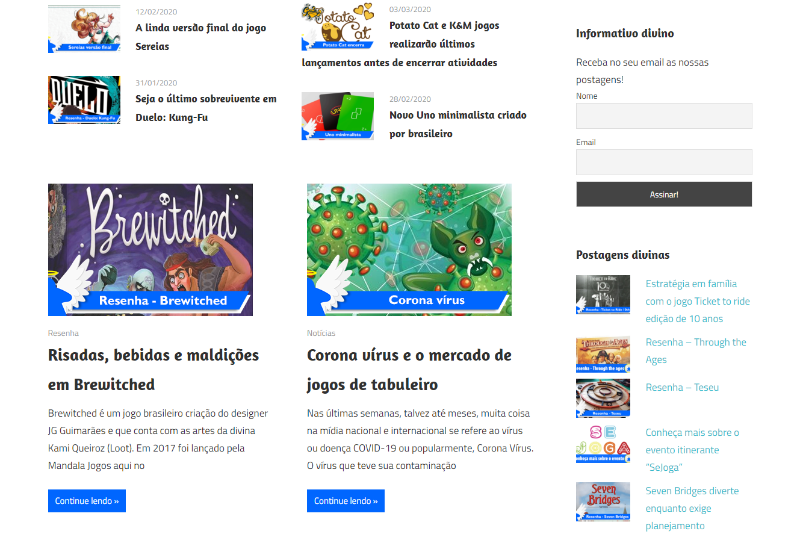Open 'Corona vírus e o mercado de jogos' heading
This screenshot has height=534, width=800.
[x=409, y=370]
